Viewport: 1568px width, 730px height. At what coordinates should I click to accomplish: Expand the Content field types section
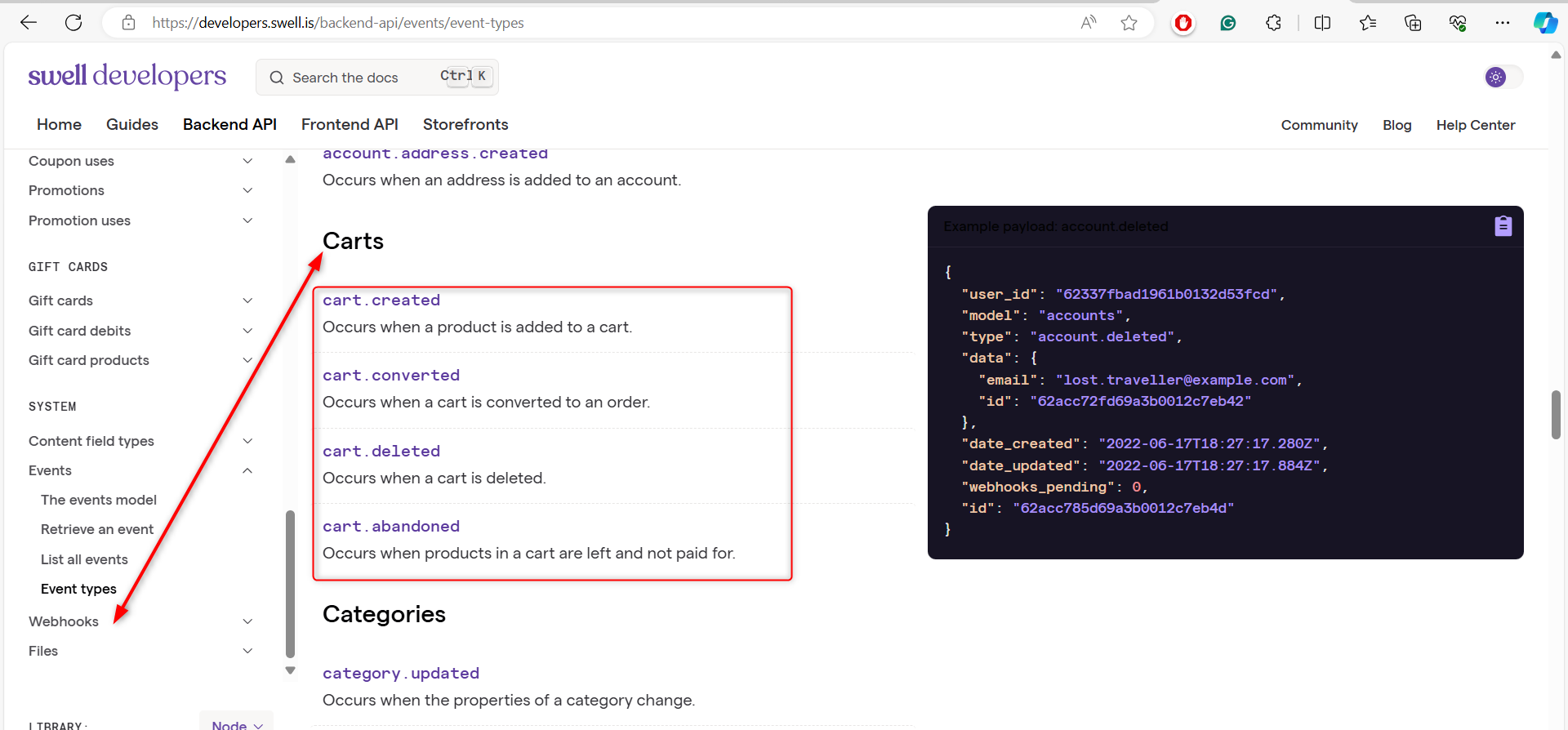[247, 441]
